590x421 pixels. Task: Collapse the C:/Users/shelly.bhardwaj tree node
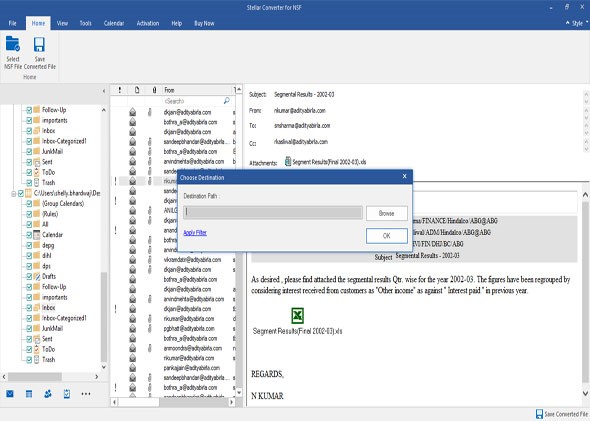pyautogui.click(x=14, y=194)
